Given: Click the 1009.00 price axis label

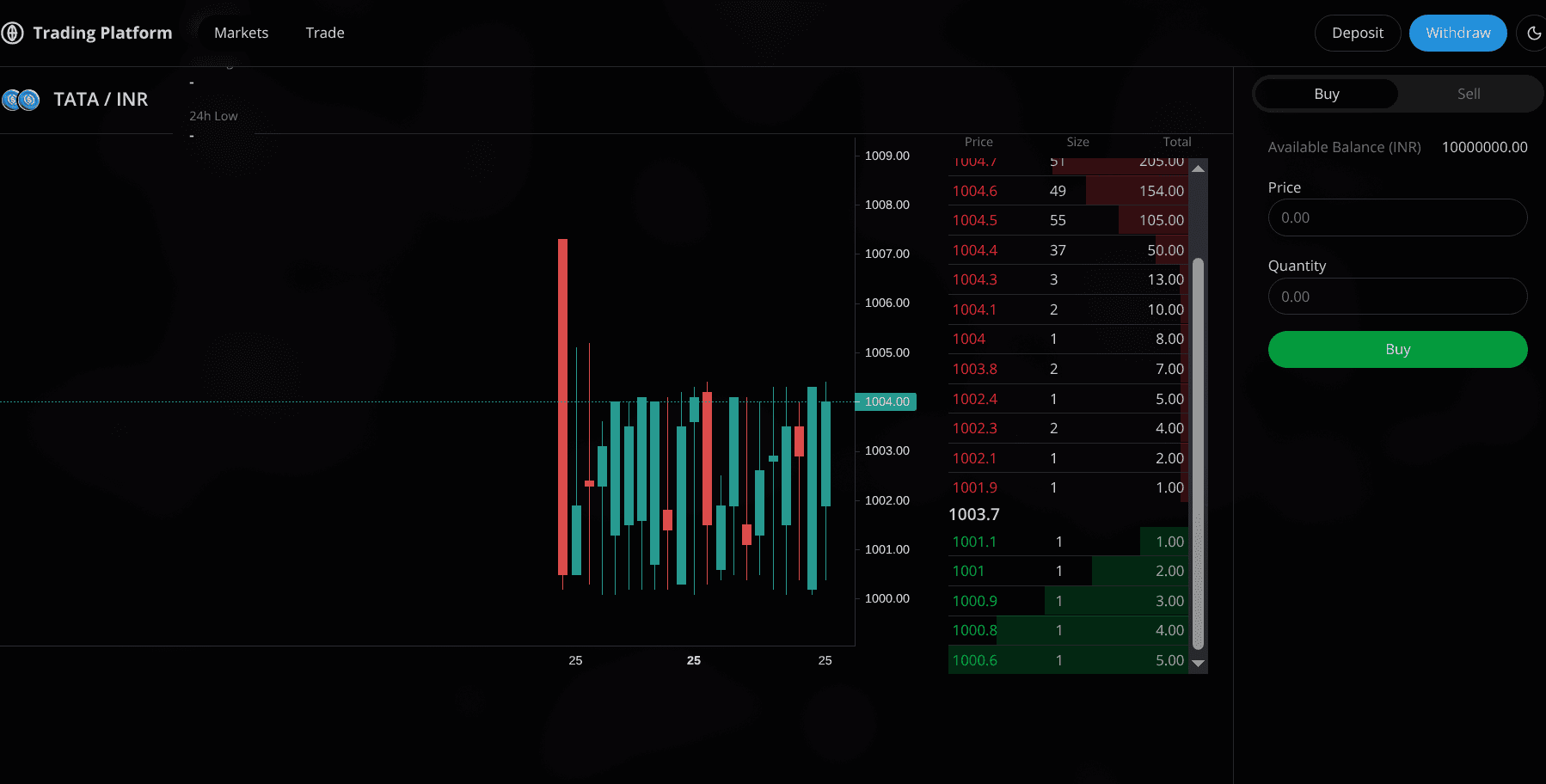Looking at the screenshot, I should coord(887,156).
